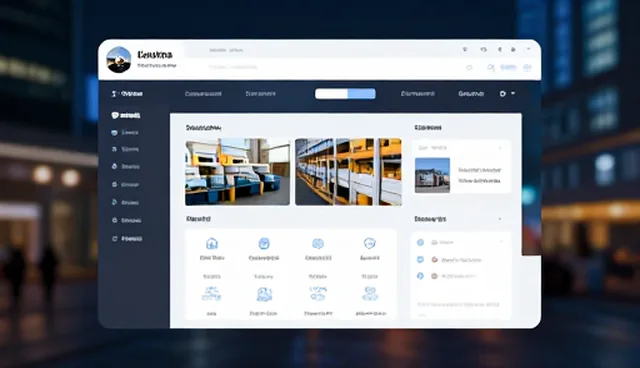Click the icon of the fourth sidebar item
This screenshot has width=640, height=368.
click(114, 166)
